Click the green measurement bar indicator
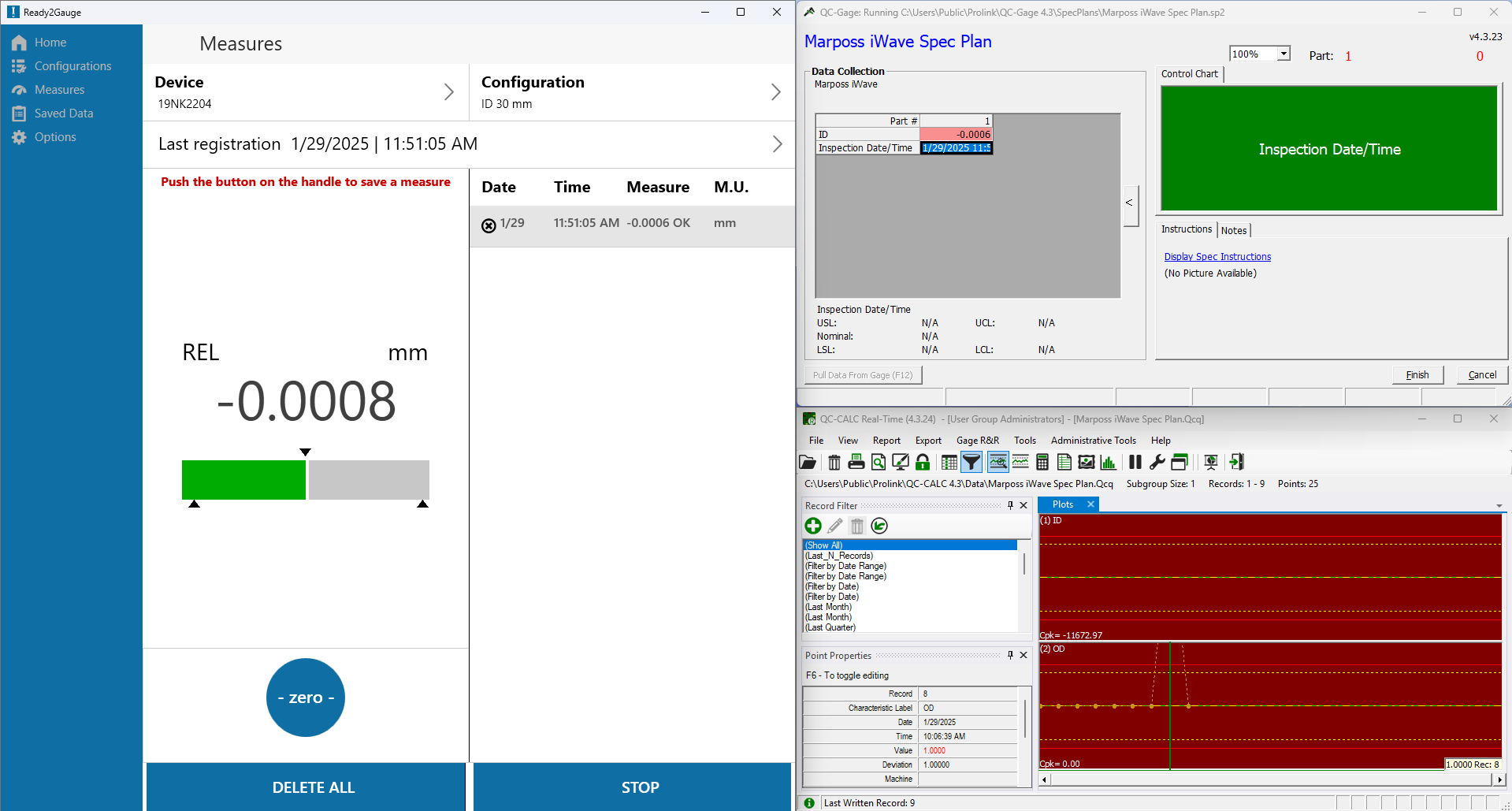The image size is (1512, 811). coord(243,480)
